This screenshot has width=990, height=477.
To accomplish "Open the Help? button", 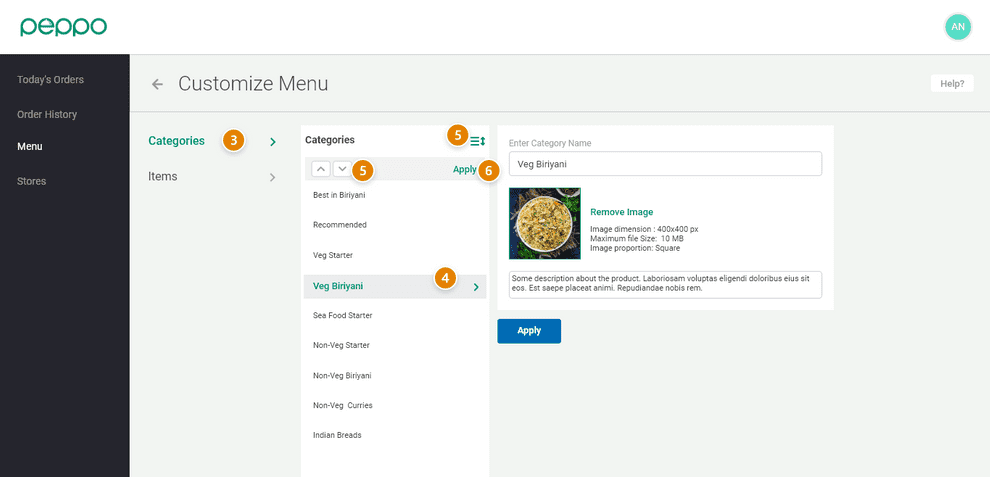I will [952, 84].
